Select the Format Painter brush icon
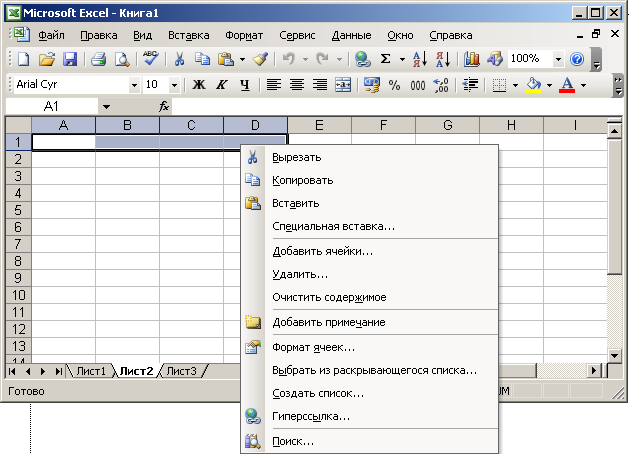 [260, 59]
